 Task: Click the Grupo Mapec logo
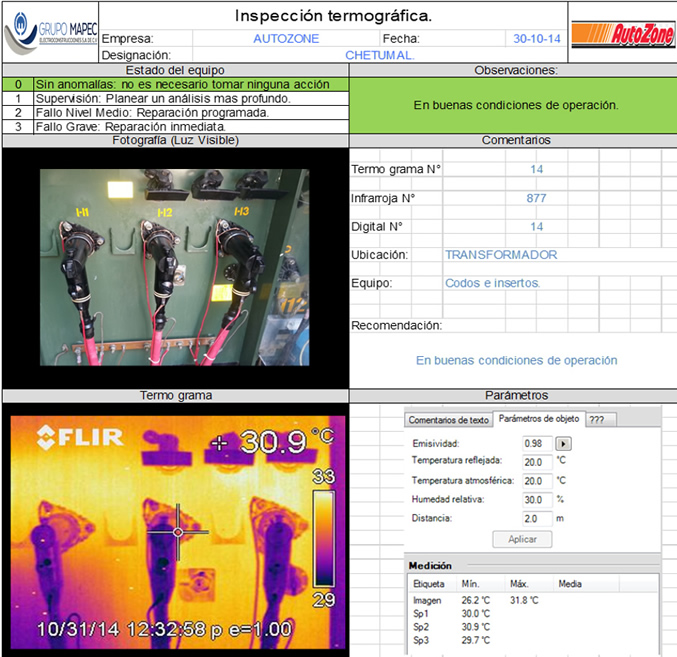click(50, 32)
